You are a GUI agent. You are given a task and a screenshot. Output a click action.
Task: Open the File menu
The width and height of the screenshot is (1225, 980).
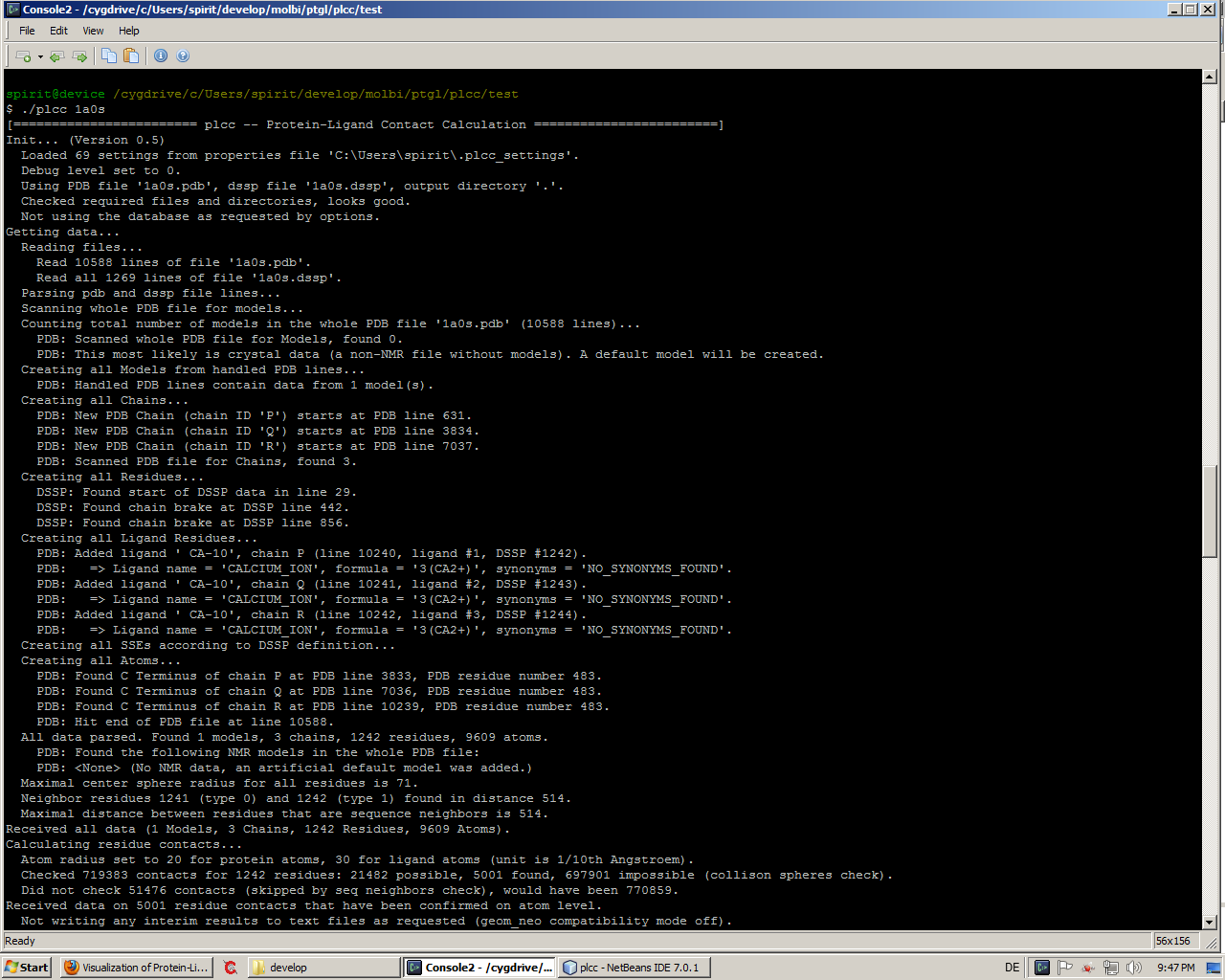[x=27, y=31]
